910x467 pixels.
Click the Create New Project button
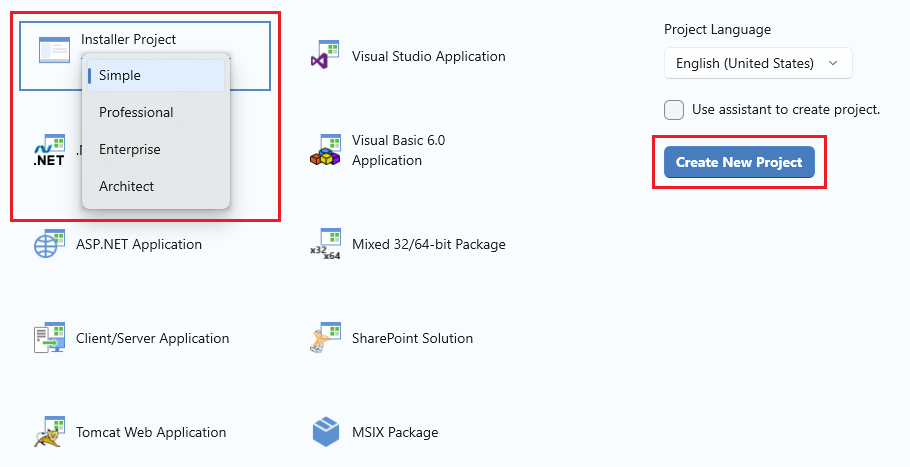pyautogui.click(x=739, y=162)
